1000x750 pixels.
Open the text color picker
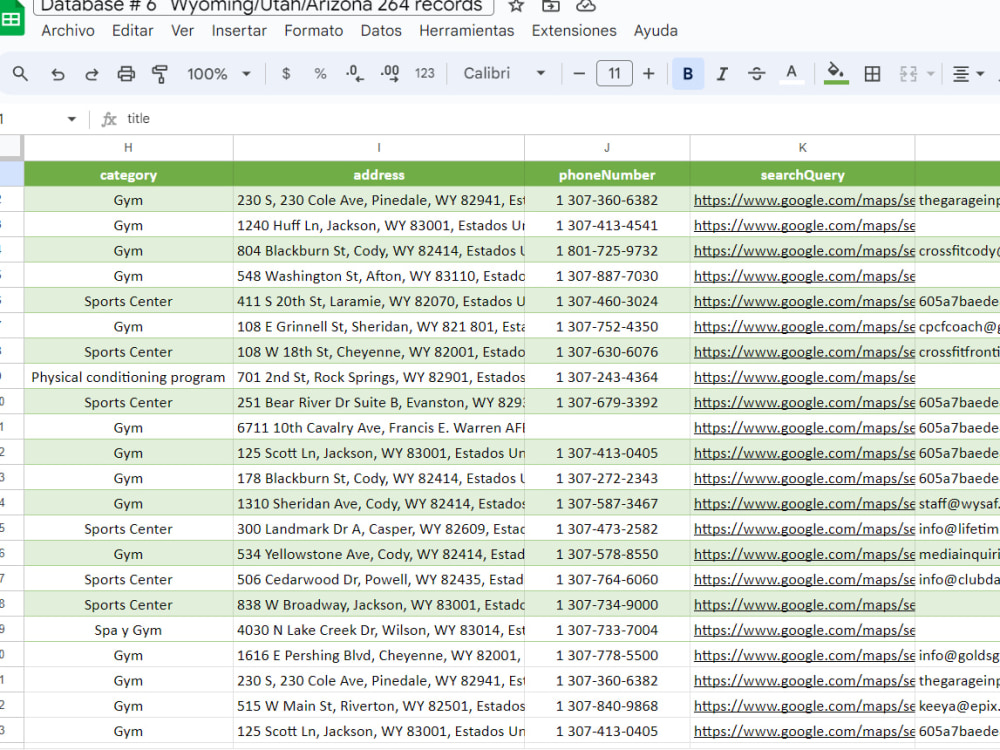point(791,74)
